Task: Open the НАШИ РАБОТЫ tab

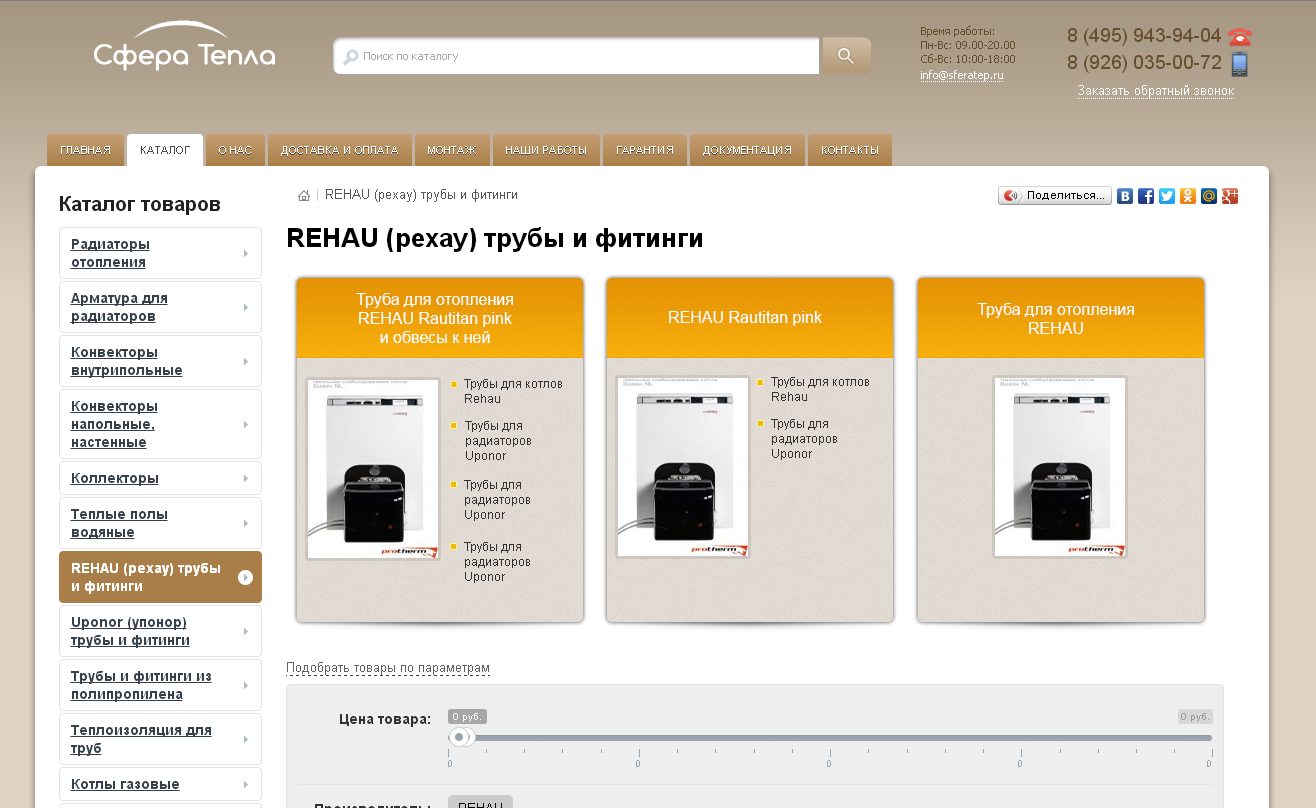Action: click(546, 150)
